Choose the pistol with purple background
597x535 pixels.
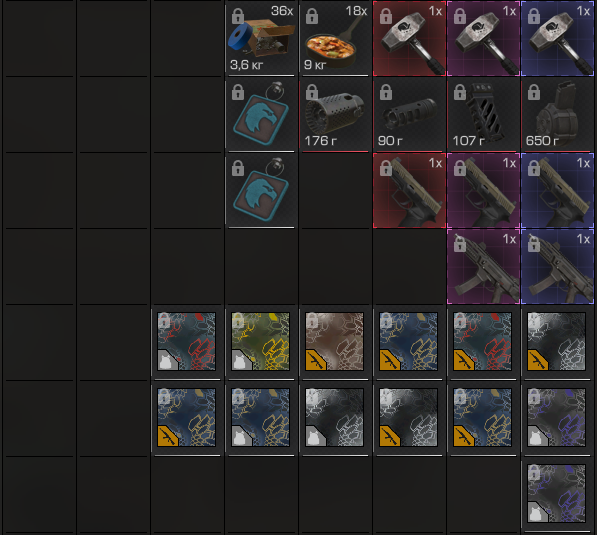point(483,190)
